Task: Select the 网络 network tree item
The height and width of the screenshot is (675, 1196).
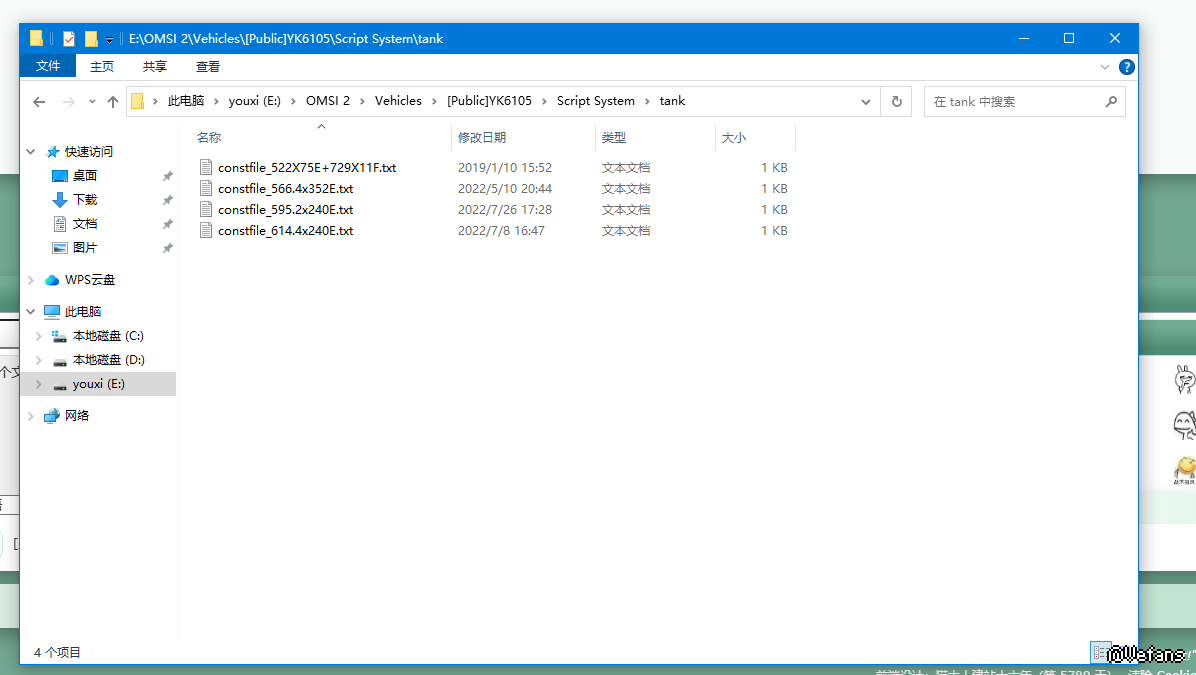Action: [x=77, y=416]
